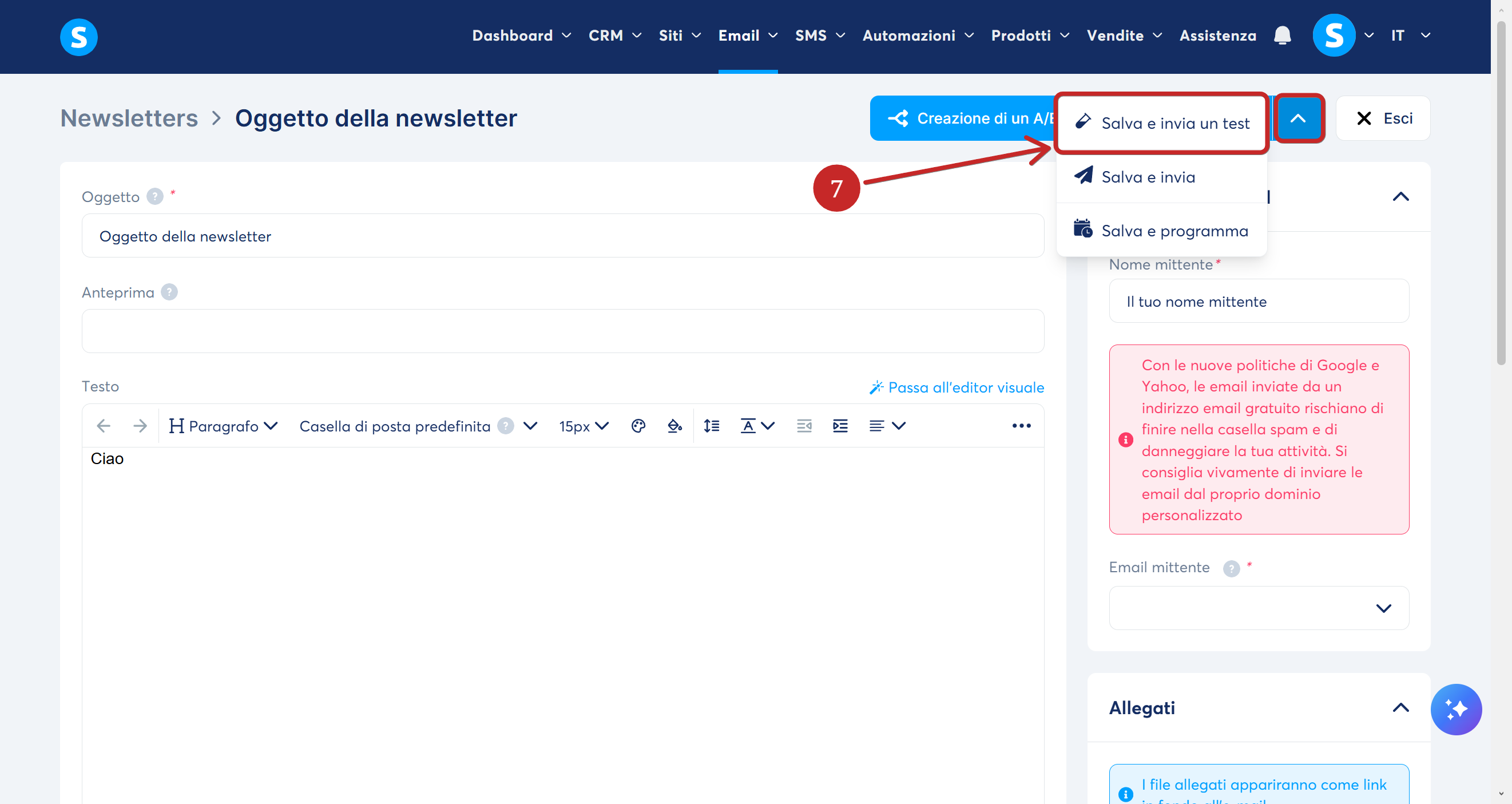Undo last edit in the text editor
This screenshot has width=1512, height=804.
(104, 426)
